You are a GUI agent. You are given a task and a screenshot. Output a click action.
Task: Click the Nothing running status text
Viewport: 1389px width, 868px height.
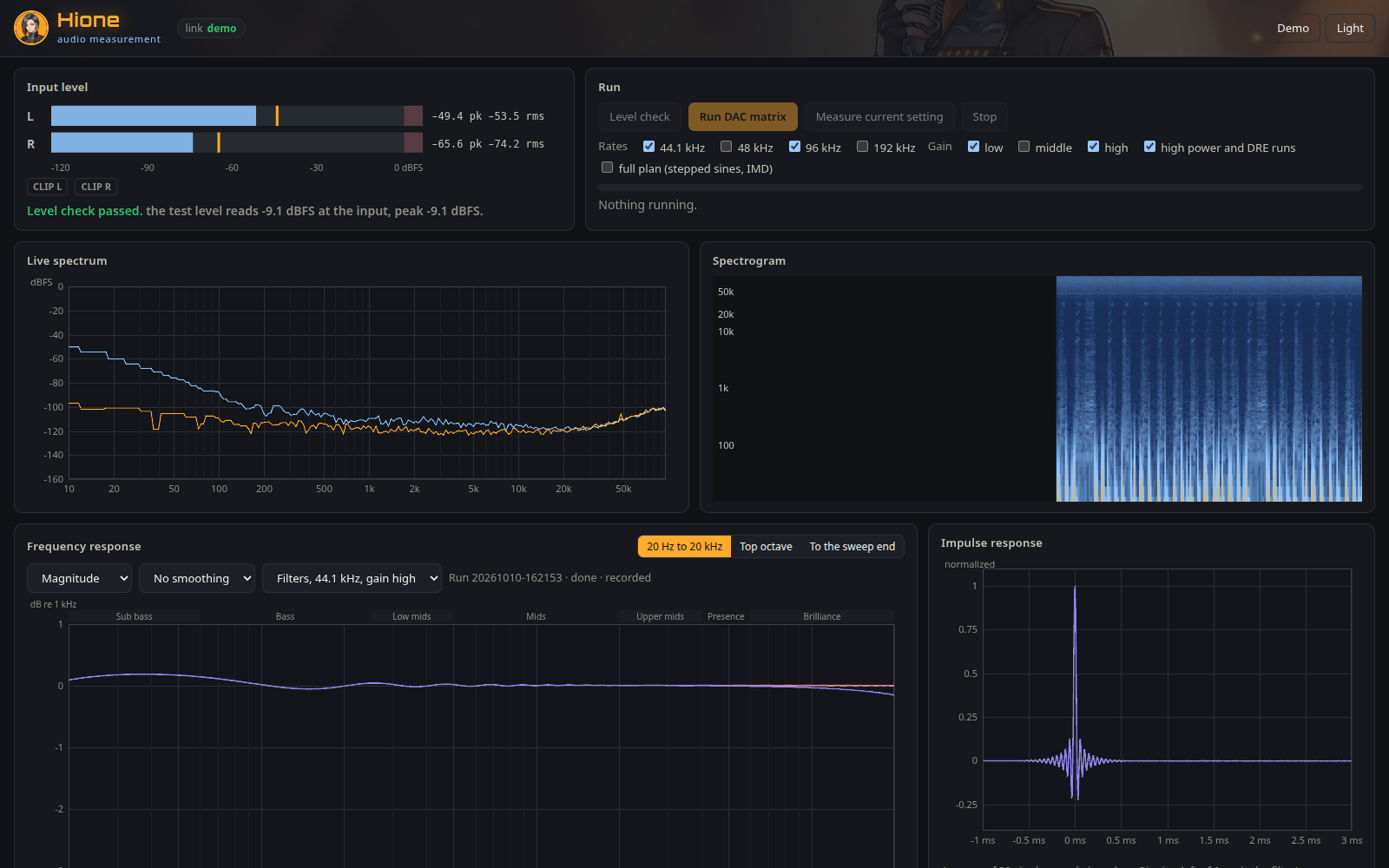coord(648,205)
